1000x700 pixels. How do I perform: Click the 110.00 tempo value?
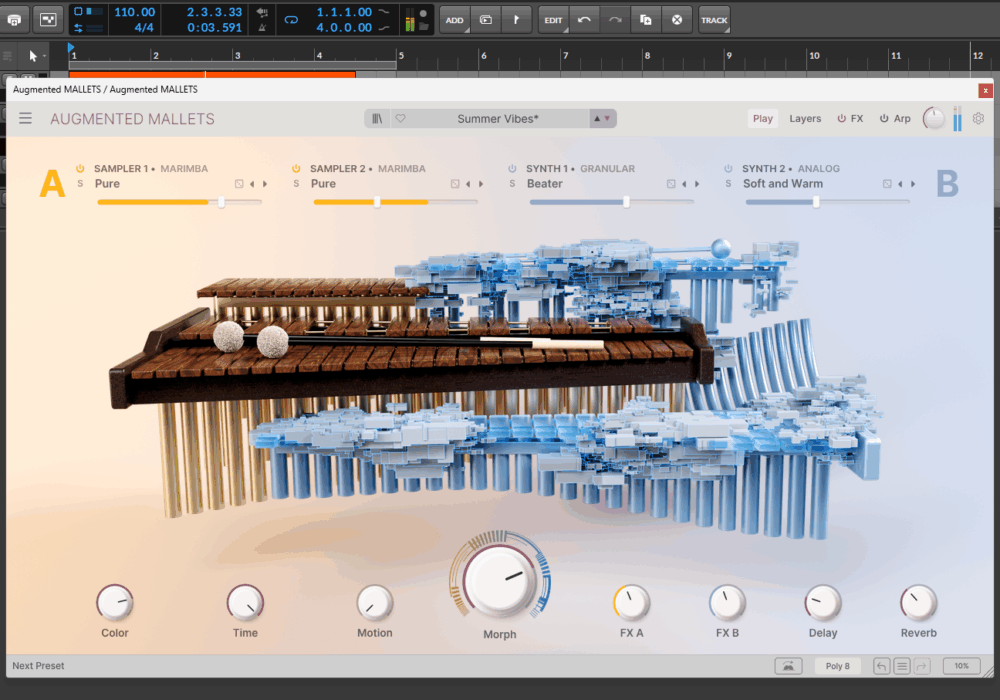[135, 12]
